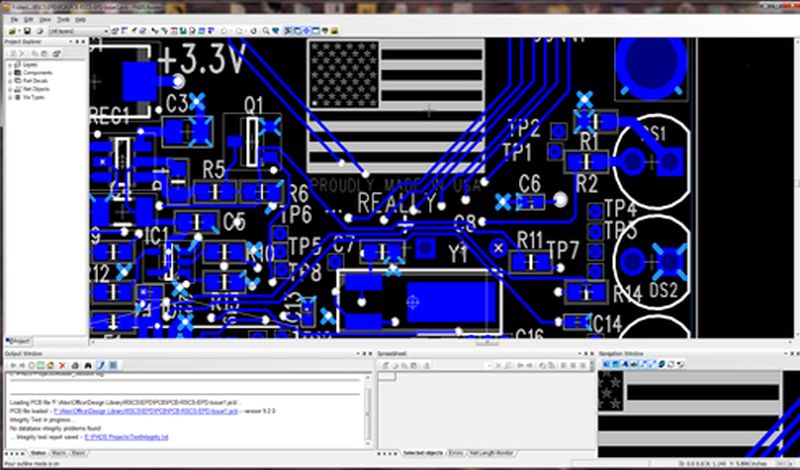Click first icon in Navigation Window toolbar
The height and width of the screenshot is (470, 800).
606,364
